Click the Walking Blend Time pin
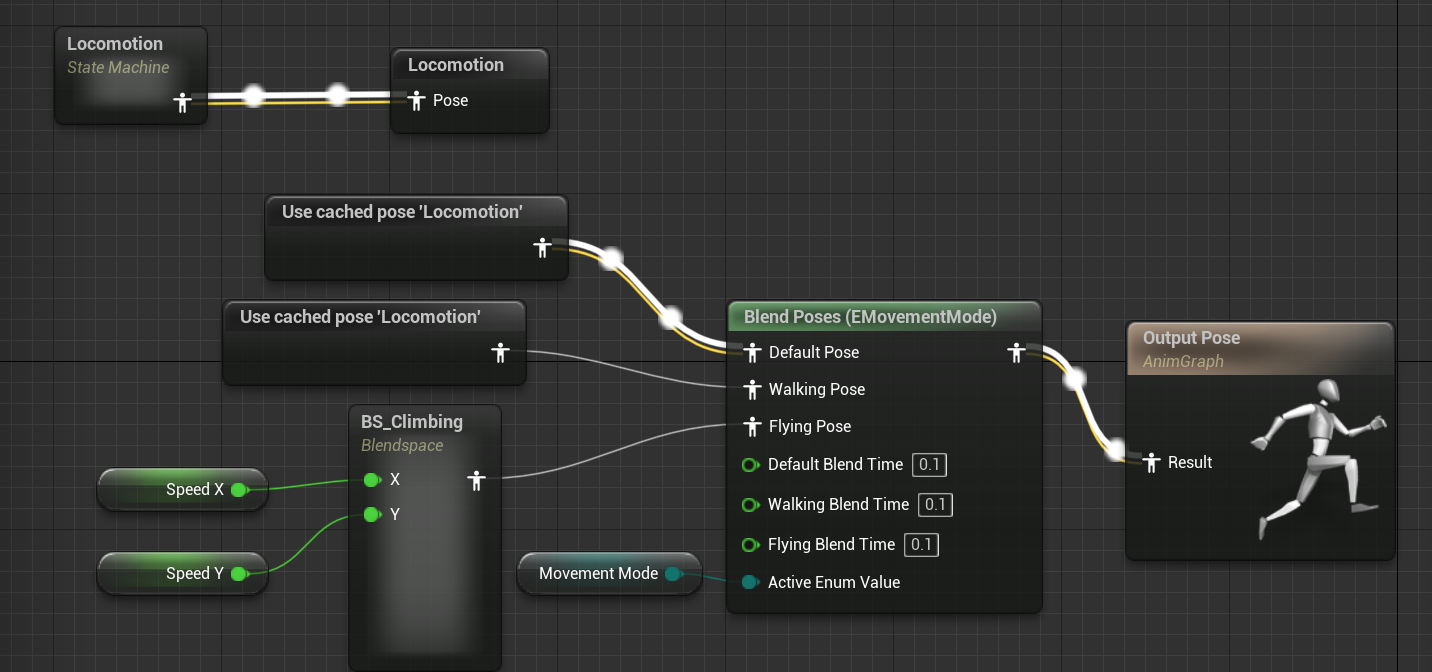Viewport: 1432px width, 672px height. (x=750, y=505)
